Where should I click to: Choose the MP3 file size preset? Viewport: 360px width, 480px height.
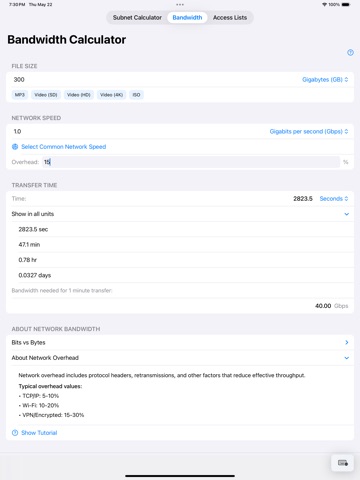20,95
